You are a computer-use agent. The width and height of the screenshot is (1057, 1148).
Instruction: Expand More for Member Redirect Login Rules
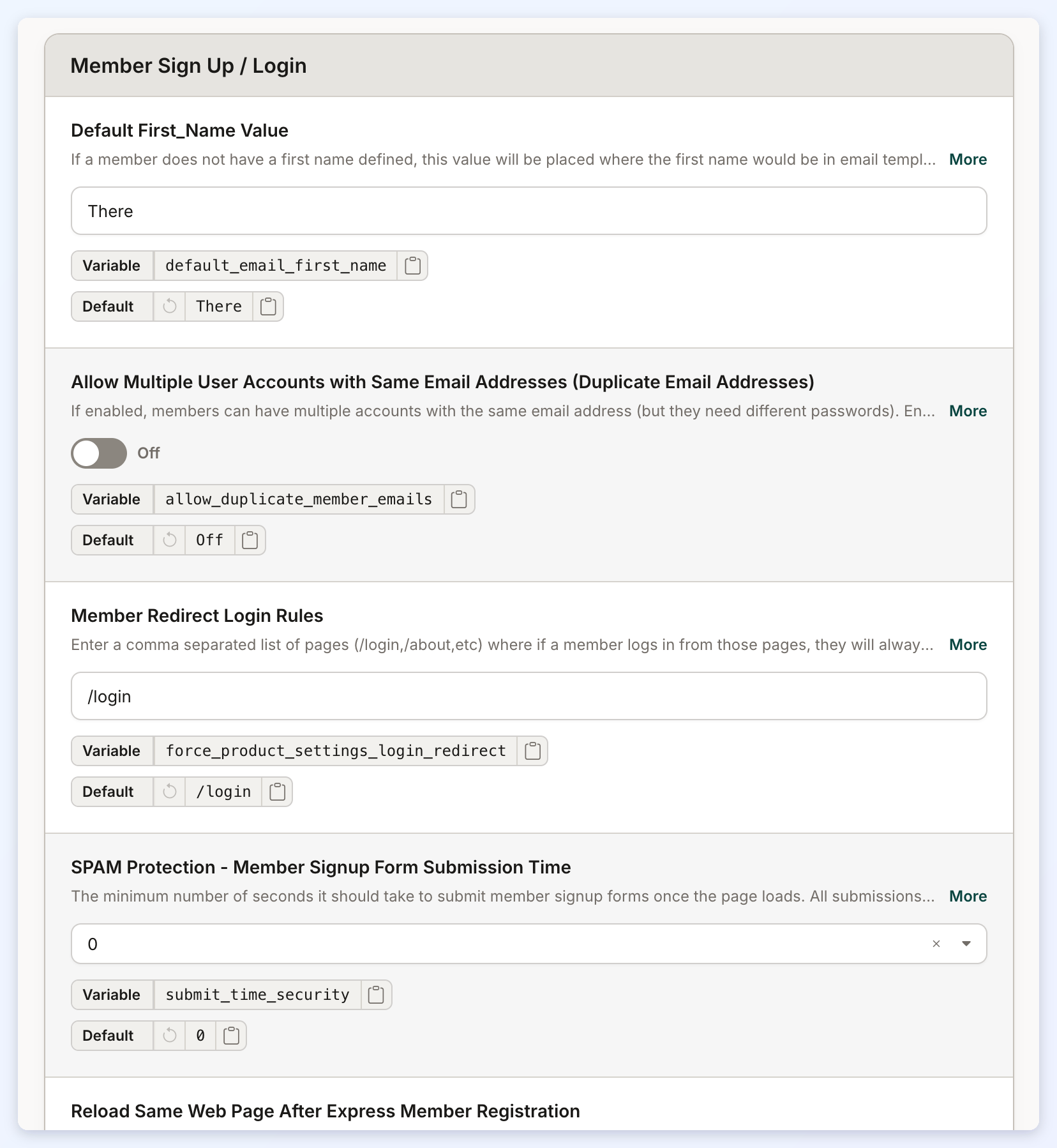tap(968, 645)
